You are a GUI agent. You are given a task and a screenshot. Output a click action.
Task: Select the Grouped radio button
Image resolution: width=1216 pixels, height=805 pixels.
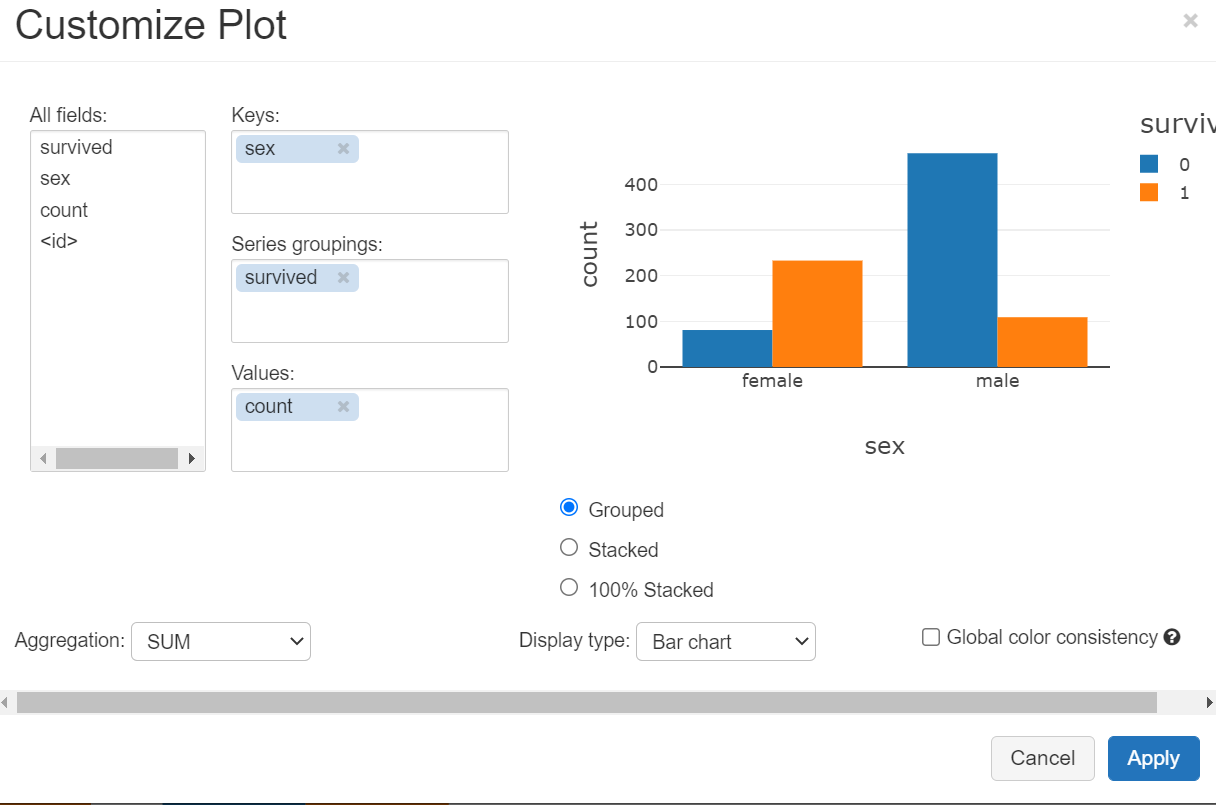[x=569, y=507]
